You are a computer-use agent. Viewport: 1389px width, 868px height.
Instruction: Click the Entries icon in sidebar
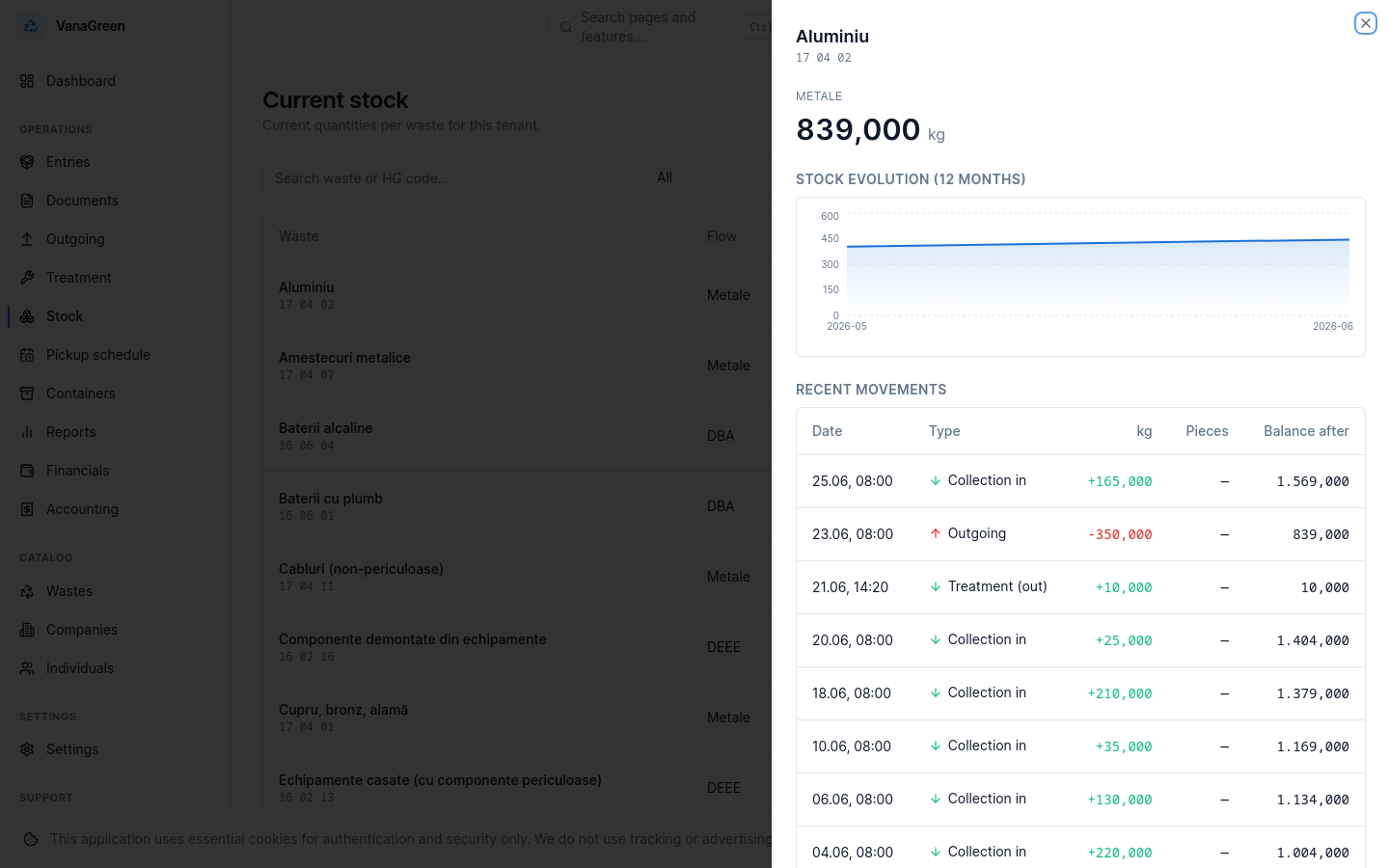click(x=27, y=162)
